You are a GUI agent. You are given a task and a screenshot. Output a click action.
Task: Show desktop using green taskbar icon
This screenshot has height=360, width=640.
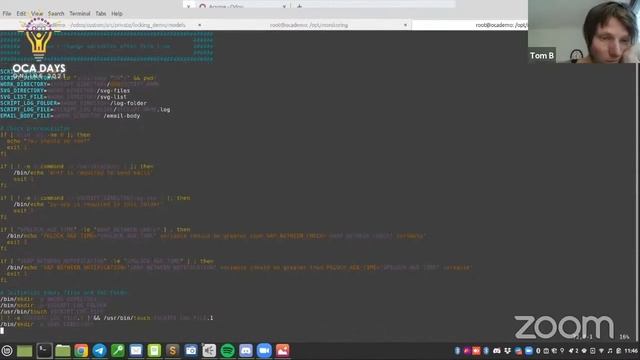click(x=24, y=351)
